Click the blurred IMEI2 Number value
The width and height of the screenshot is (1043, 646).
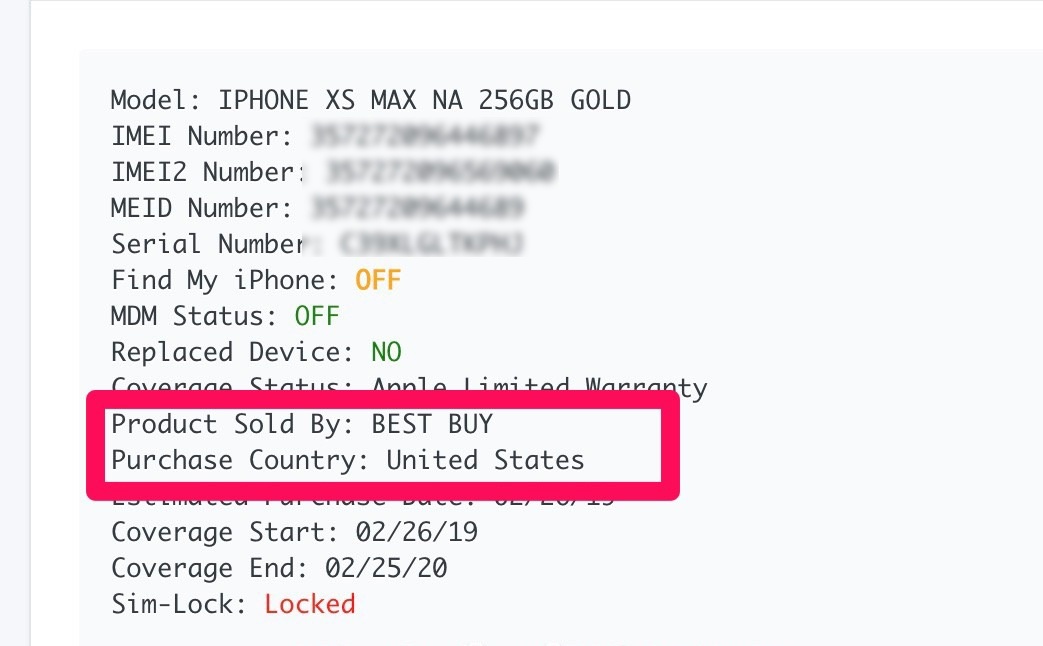[x=441, y=172]
